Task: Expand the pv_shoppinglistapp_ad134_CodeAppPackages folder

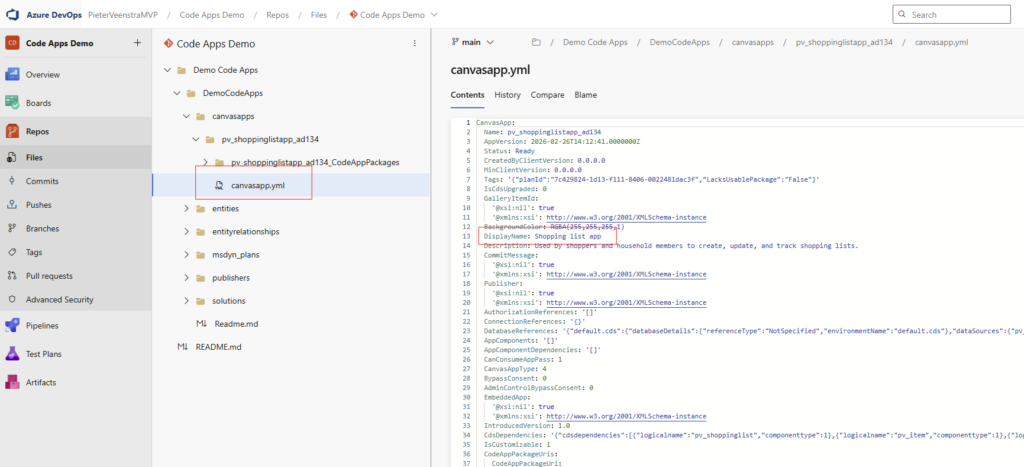Action: click(205, 162)
